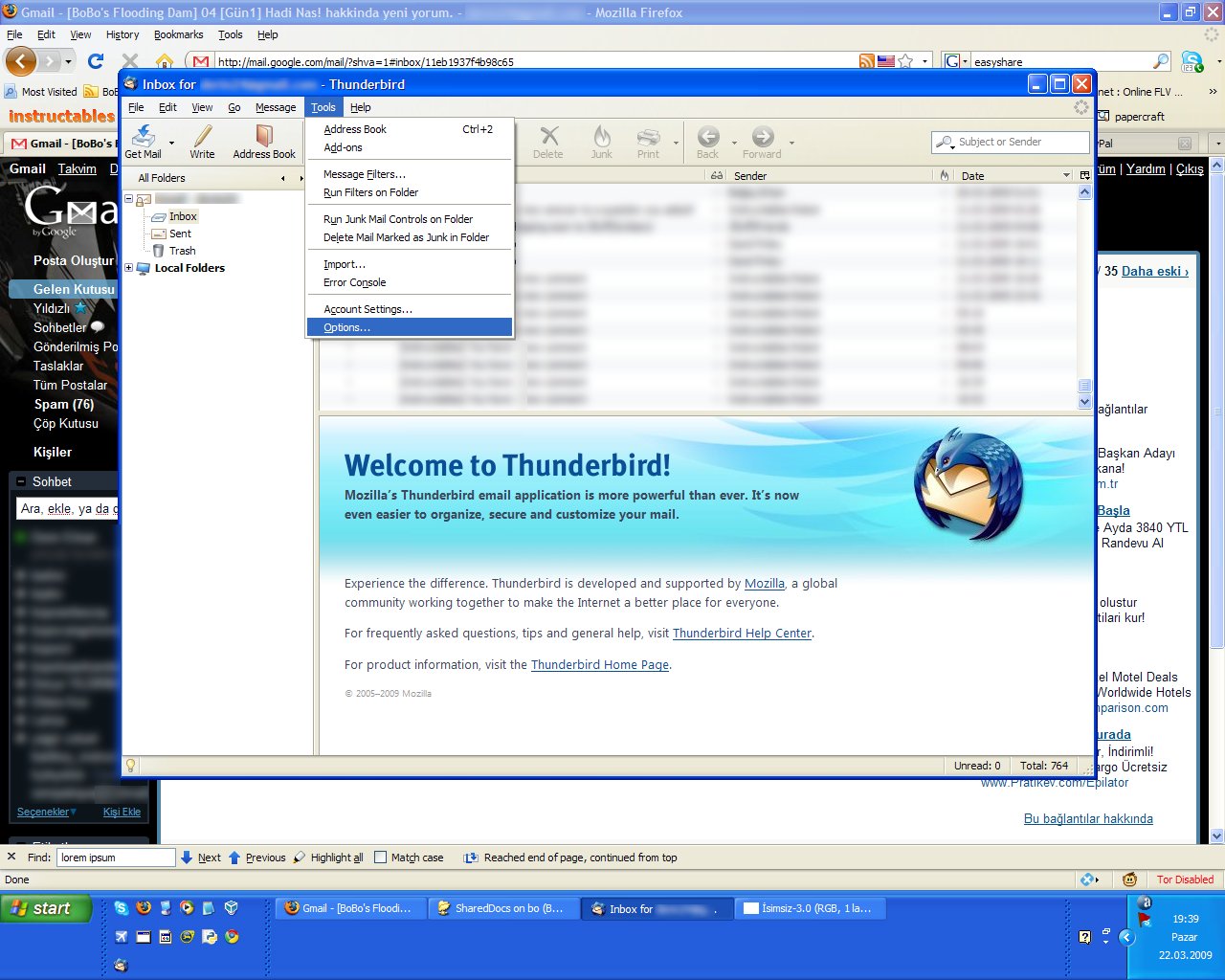This screenshot has height=980, width=1225.
Task: Click the greyed Delete X icon in the toolbar
Action: click(x=548, y=135)
